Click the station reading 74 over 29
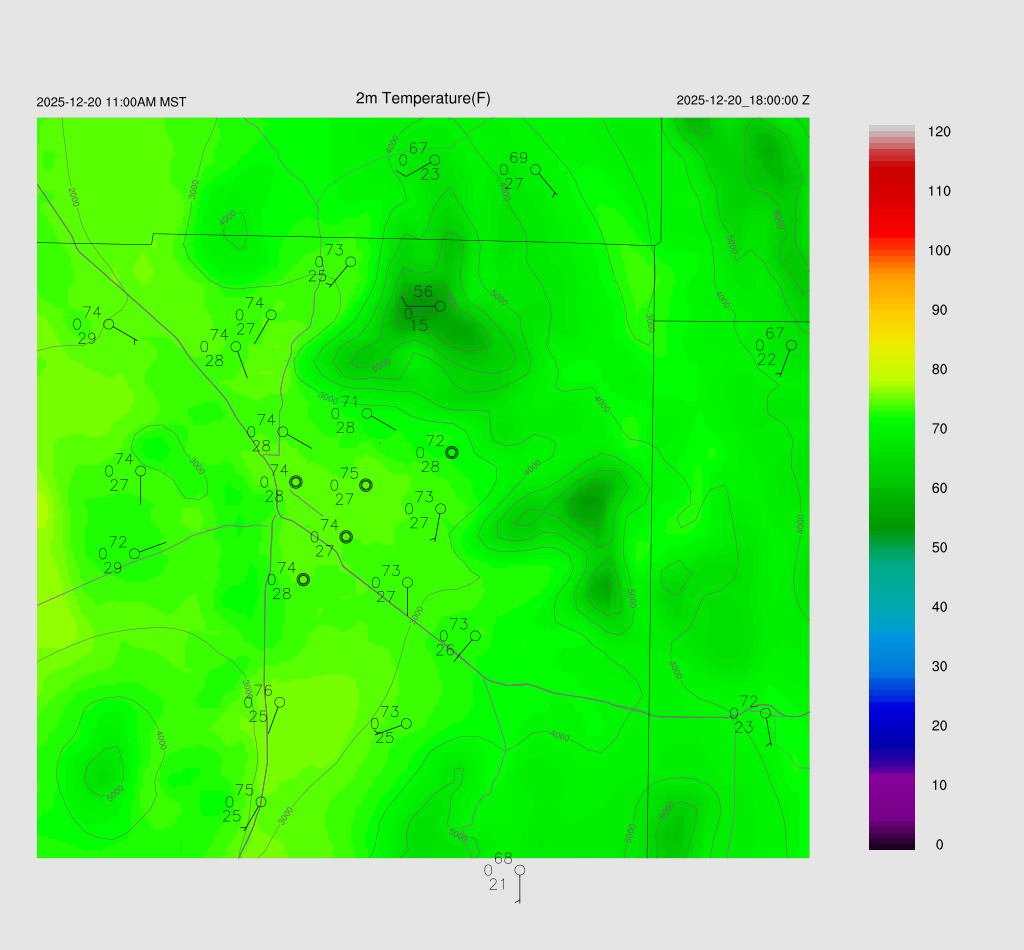The height and width of the screenshot is (950, 1024). (x=109, y=324)
